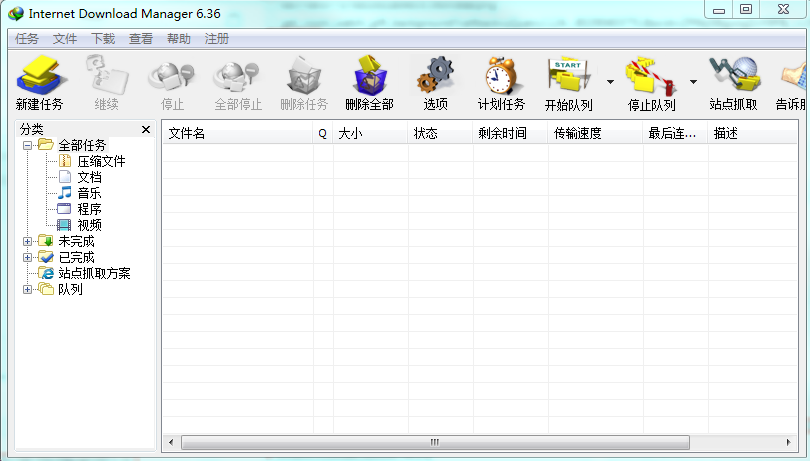Click the IDM app icon in title bar
Screen dimensions: 810x461
(16, 13)
